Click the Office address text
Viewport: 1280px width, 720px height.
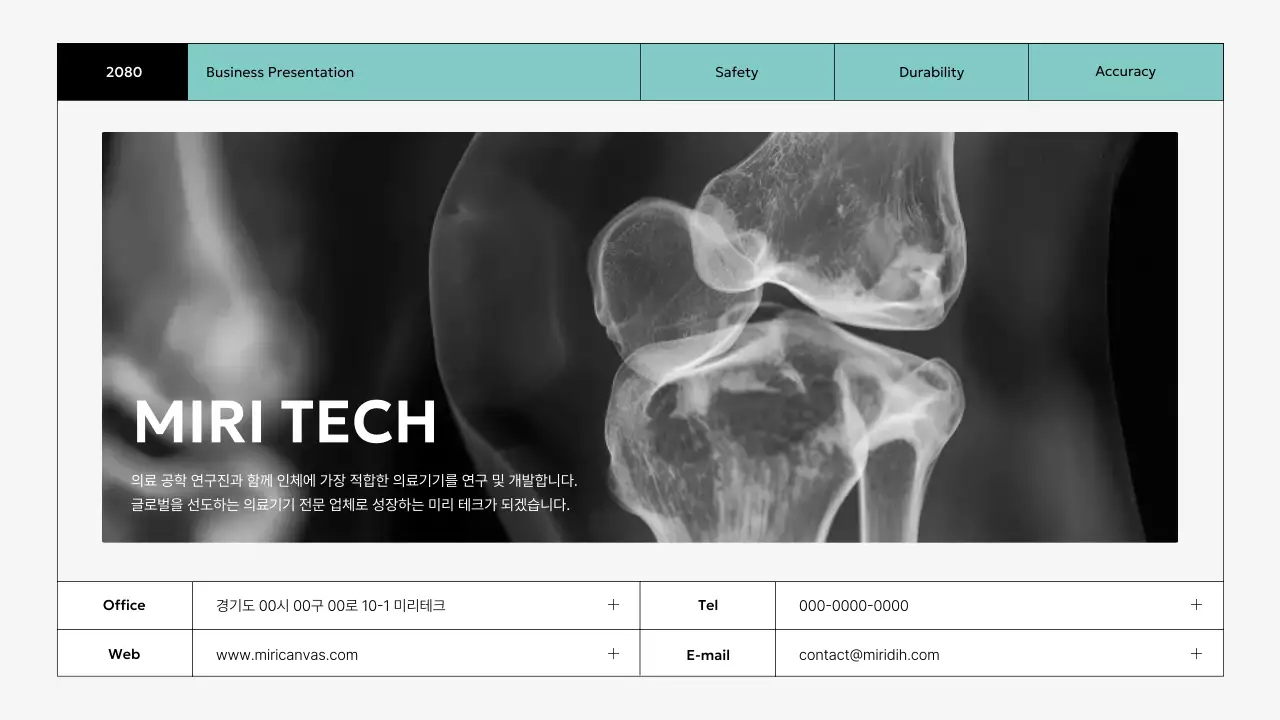[x=330, y=606]
